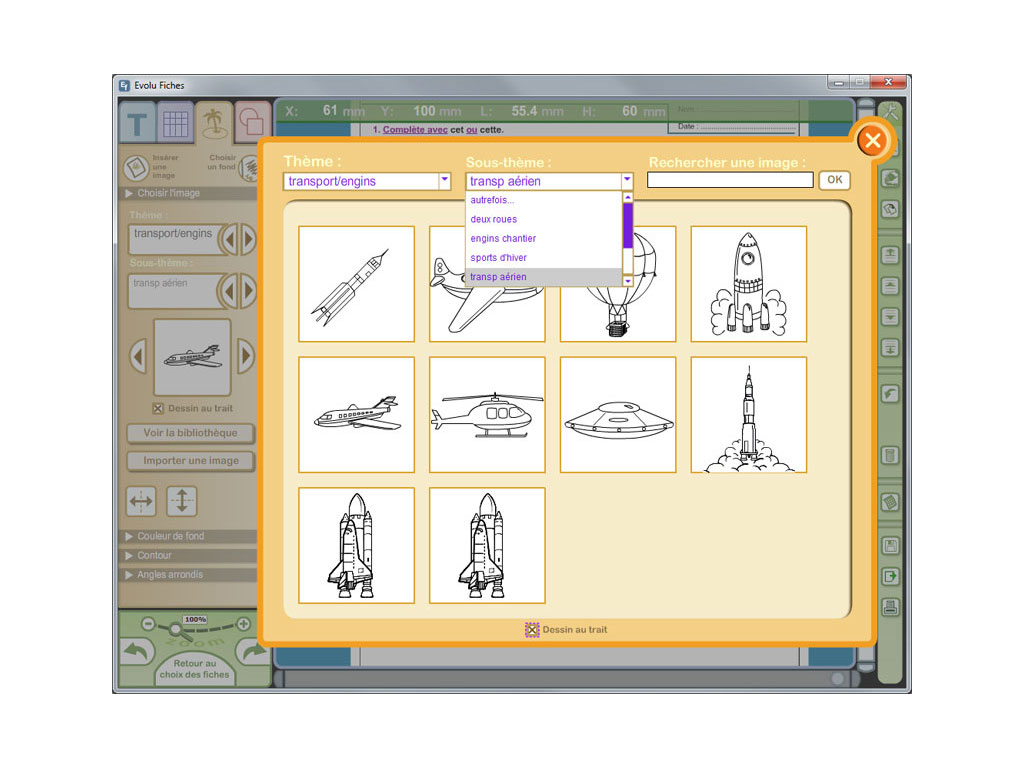
Task: Collapse the Sous-thème dropdown arrow
Action: (x=627, y=181)
